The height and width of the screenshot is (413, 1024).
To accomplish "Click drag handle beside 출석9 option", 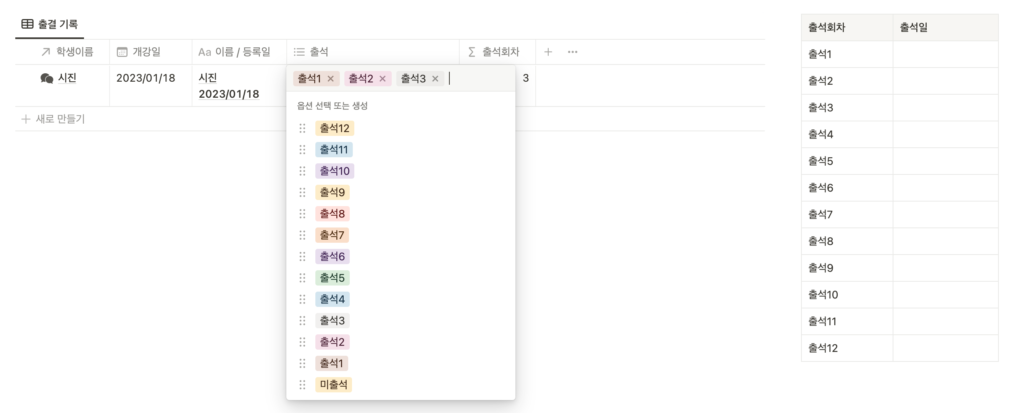I will (302, 192).
